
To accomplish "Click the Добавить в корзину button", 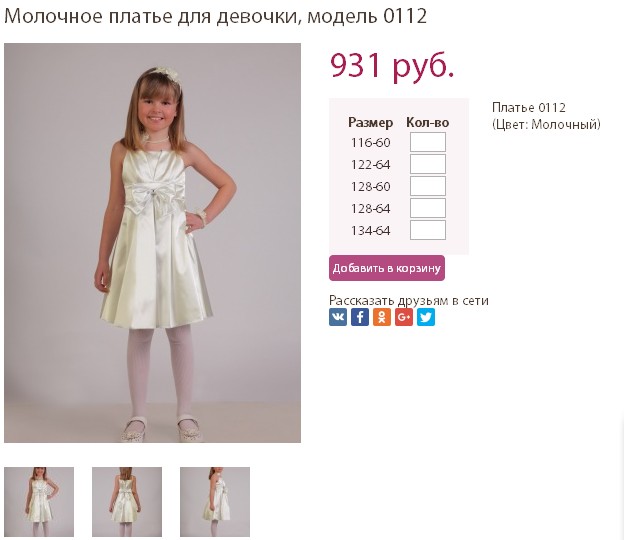I will [x=387, y=268].
